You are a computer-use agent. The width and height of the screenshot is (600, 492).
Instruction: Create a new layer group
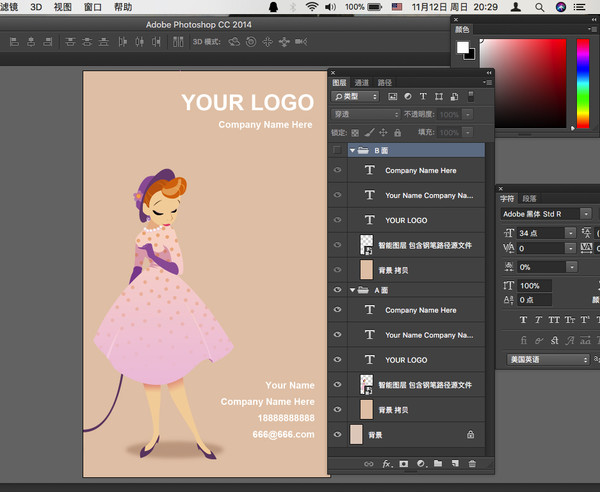438,463
